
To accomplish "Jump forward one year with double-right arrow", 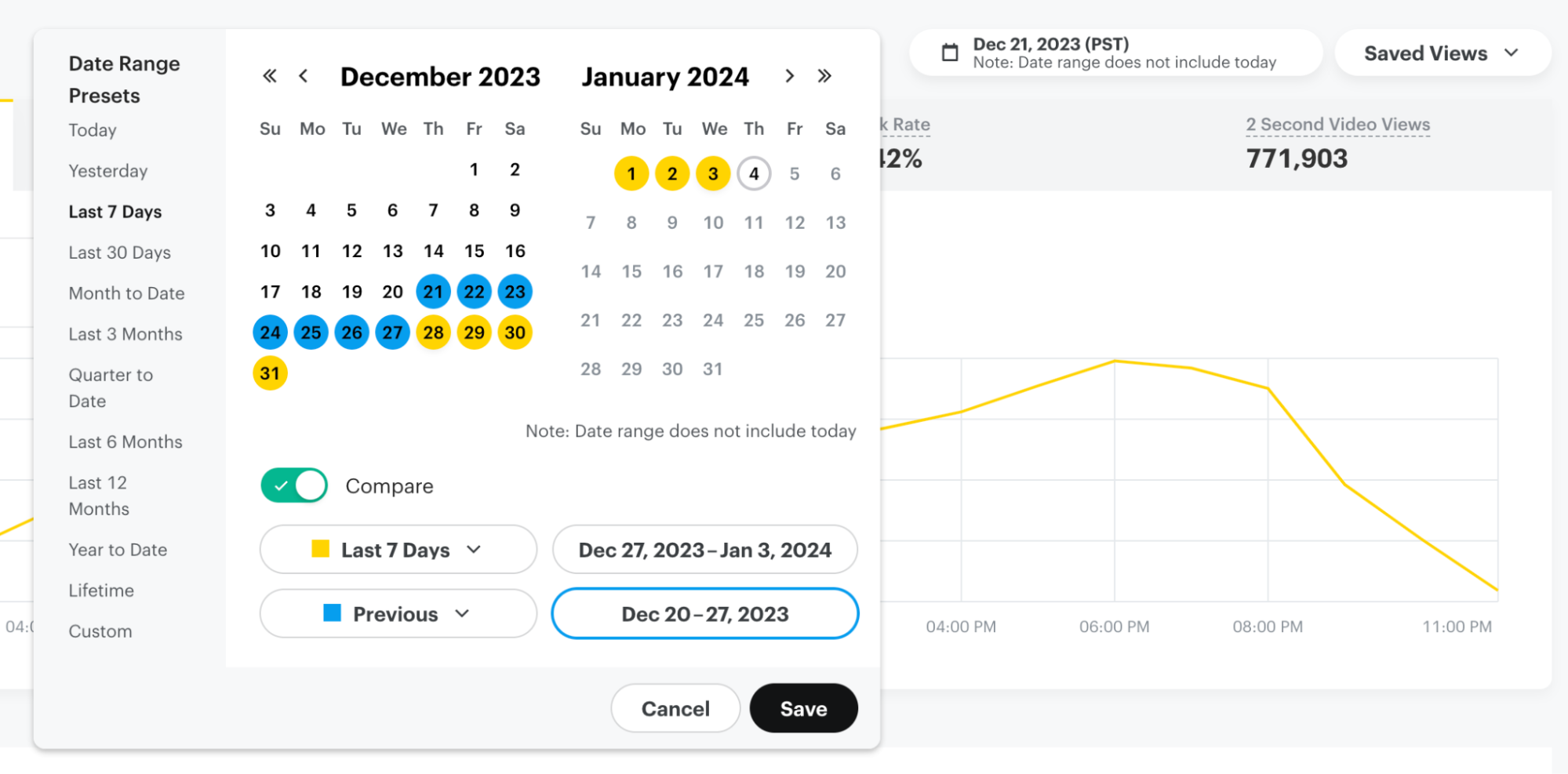I will click(x=824, y=76).
